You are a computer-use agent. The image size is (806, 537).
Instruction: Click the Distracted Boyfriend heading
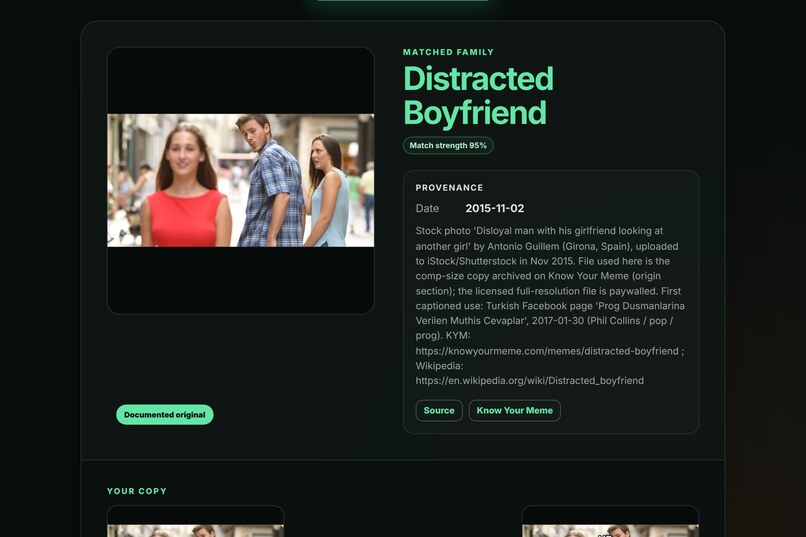click(x=478, y=96)
